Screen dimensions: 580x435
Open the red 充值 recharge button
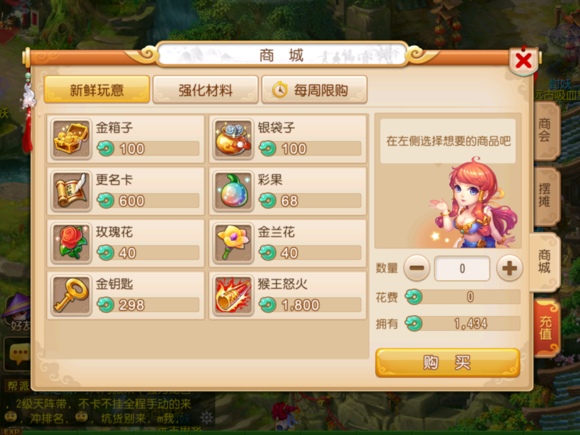coord(547,328)
